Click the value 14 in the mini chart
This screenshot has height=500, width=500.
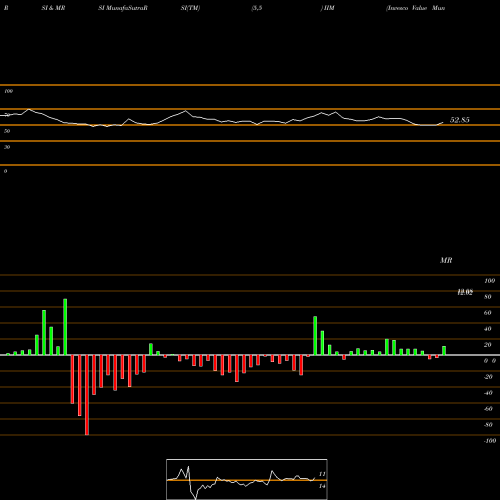[322, 486]
